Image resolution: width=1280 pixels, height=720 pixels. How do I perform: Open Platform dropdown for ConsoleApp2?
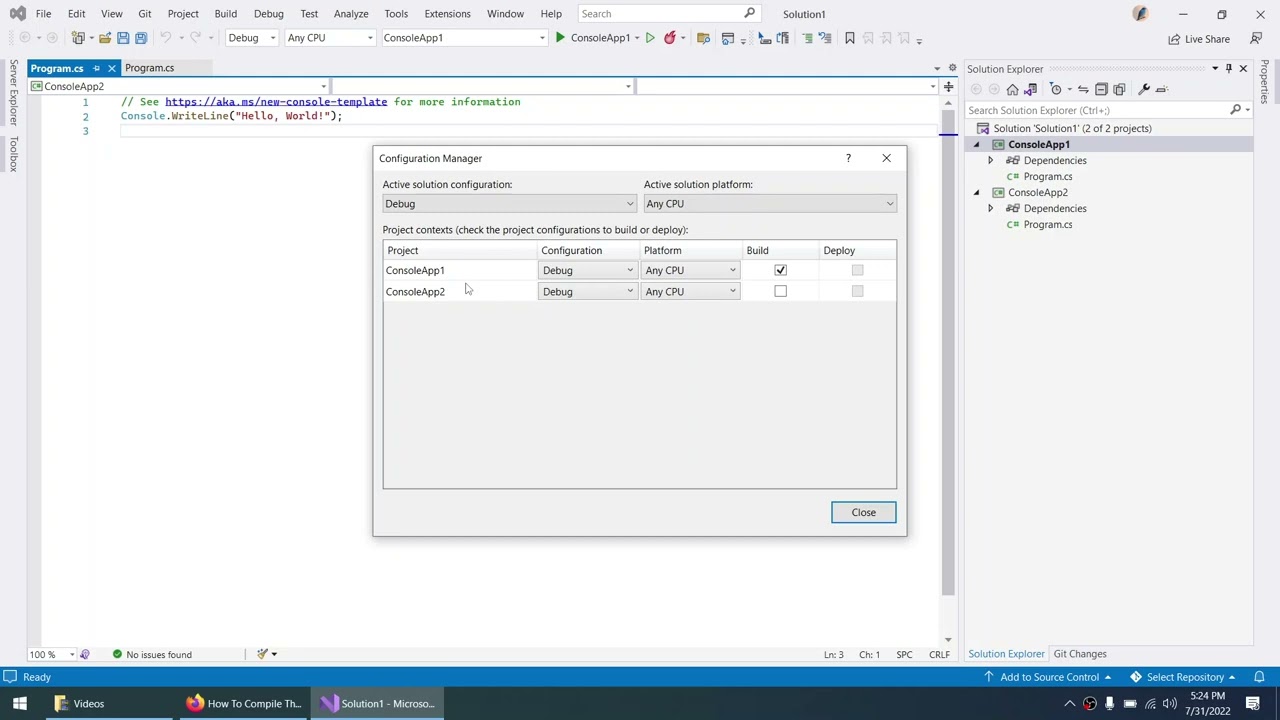coord(691,291)
